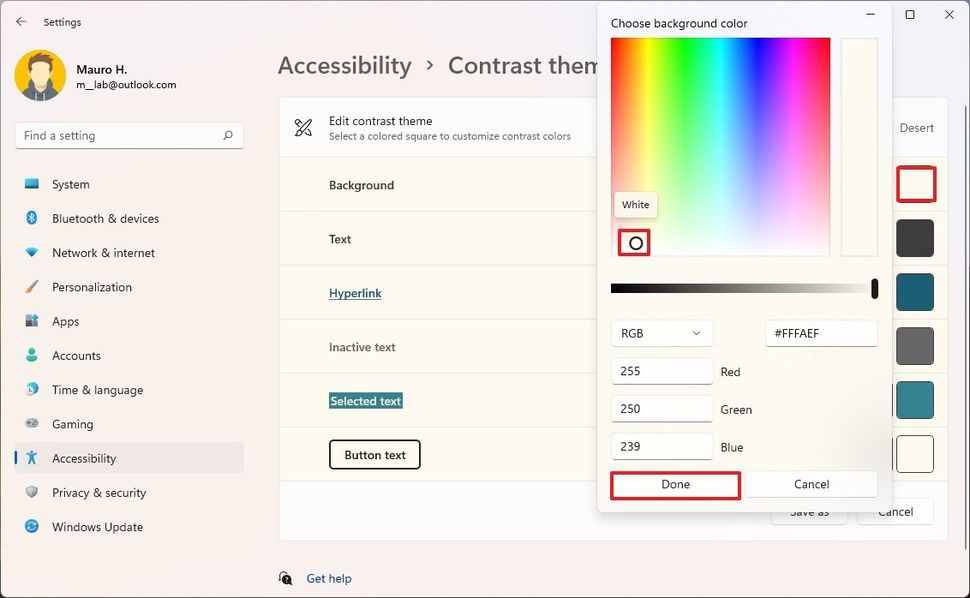Click Done to confirm the color
Screen dimensions: 970x598
click(x=675, y=484)
